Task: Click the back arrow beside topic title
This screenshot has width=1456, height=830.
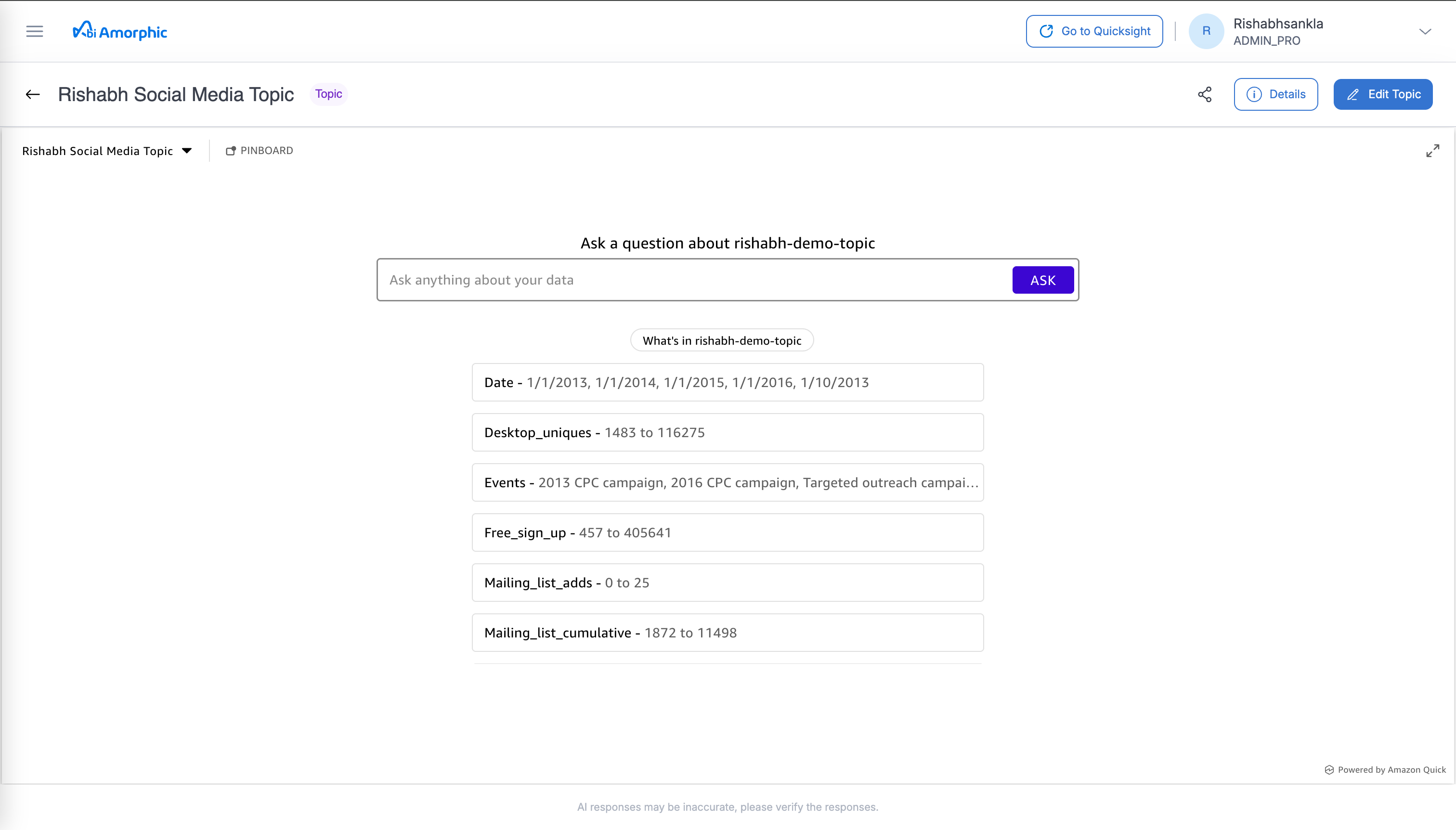Action: click(x=32, y=94)
